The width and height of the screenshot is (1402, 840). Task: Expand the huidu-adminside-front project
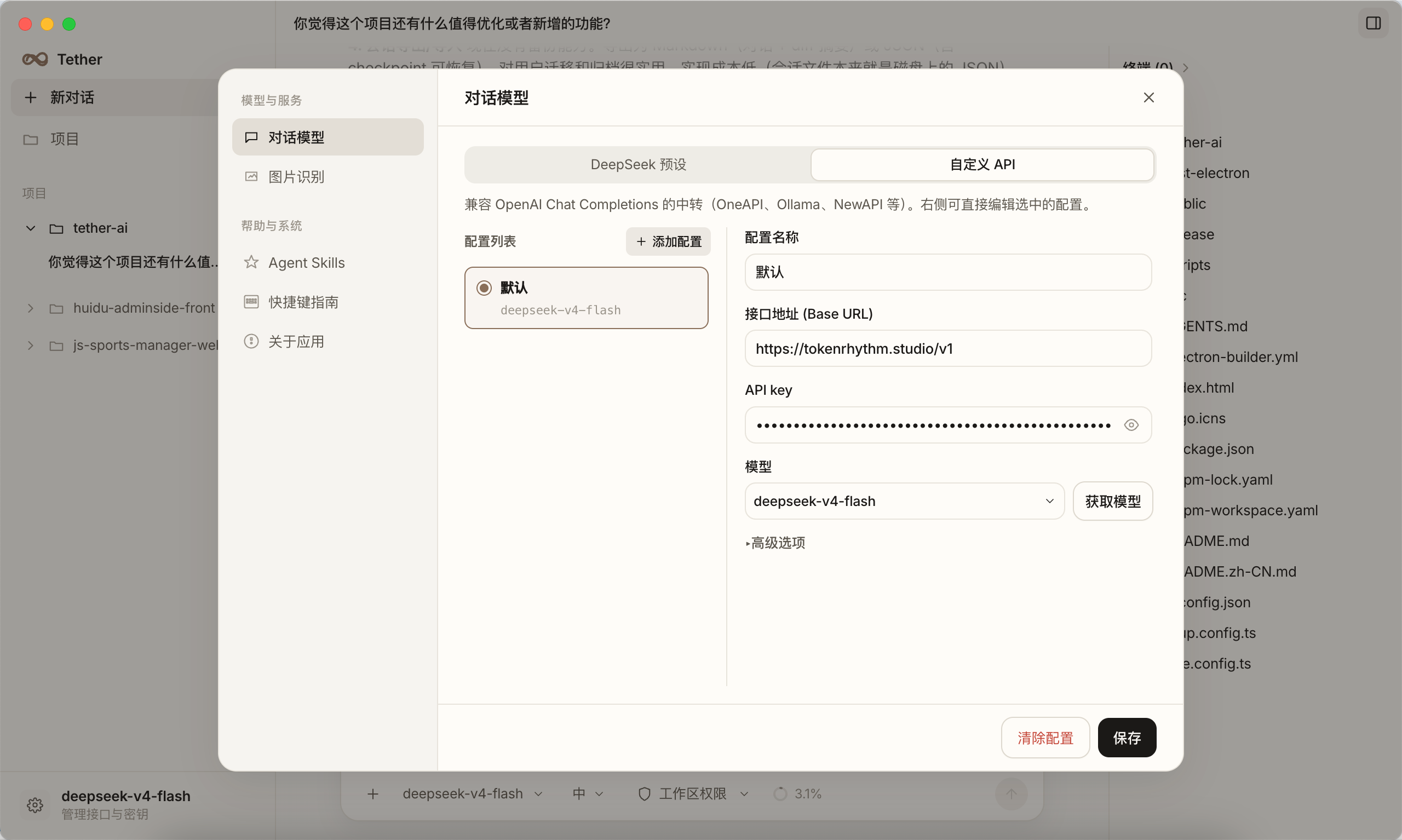(x=31, y=308)
